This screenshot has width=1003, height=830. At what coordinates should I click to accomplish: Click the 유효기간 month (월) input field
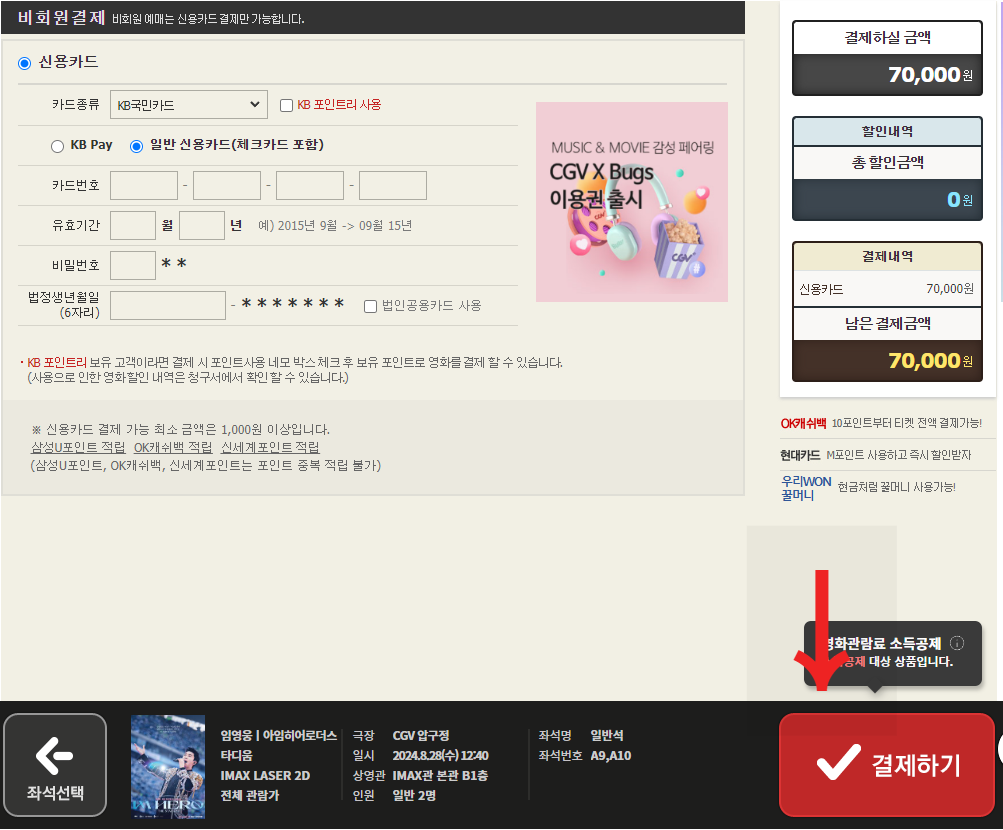pyautogui.click(x=133, y=226)
